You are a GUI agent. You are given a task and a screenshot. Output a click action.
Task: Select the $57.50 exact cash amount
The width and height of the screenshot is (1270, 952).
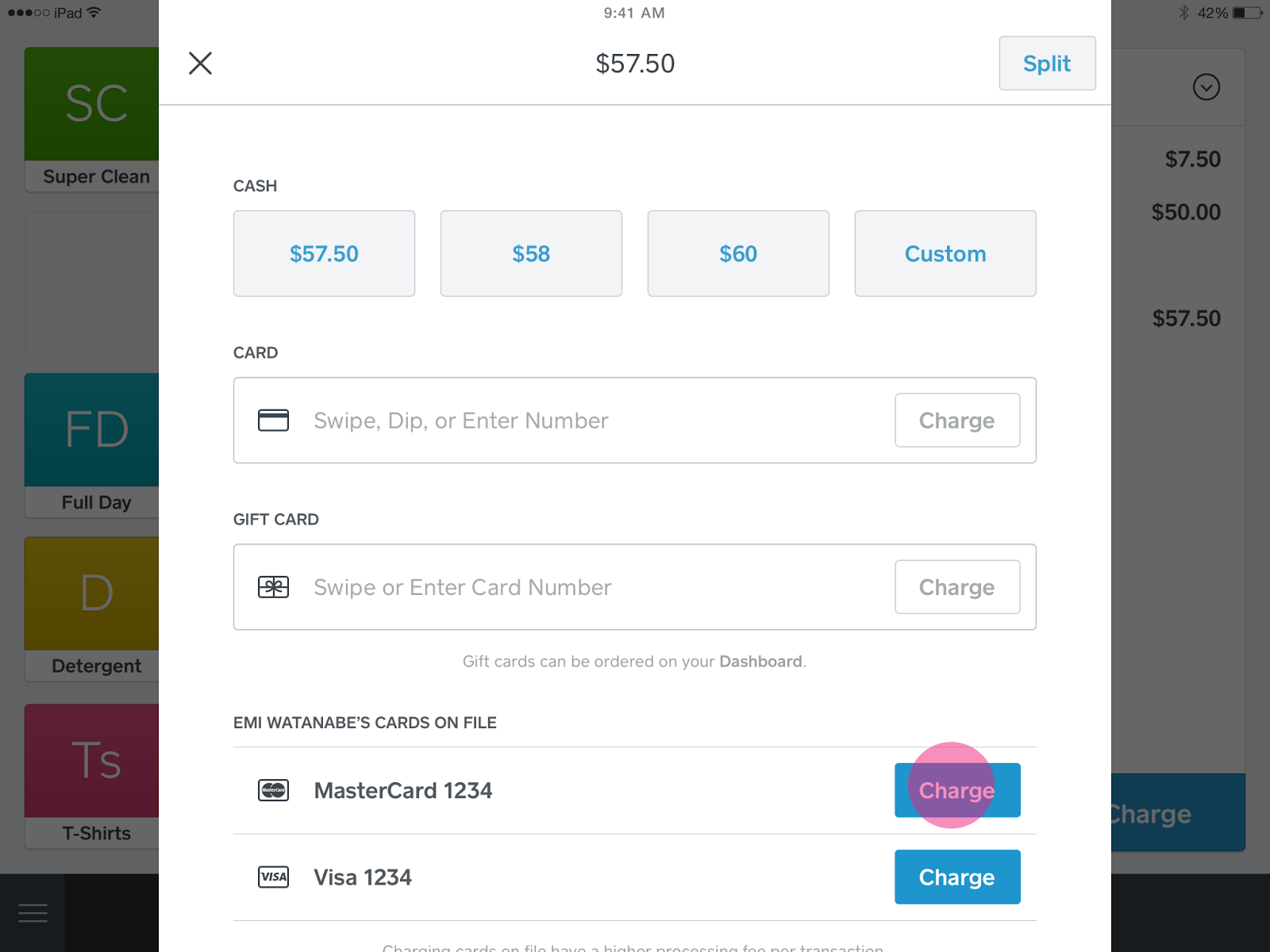pos(324,254)
